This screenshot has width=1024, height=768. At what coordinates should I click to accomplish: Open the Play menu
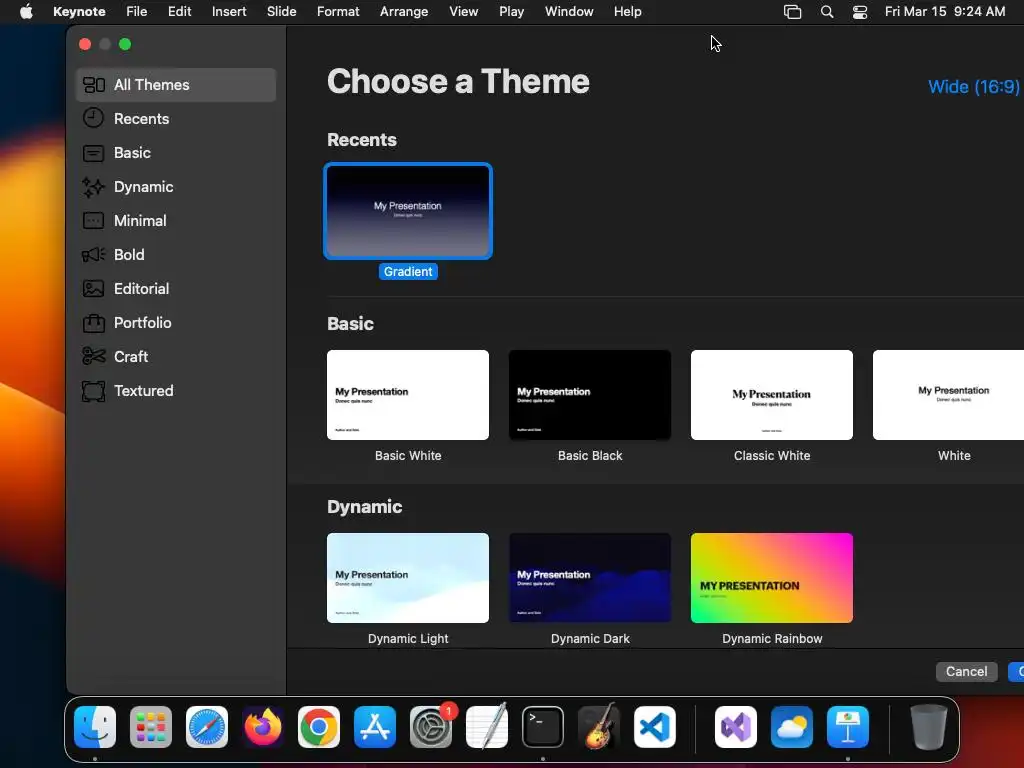pyautogui.click(x=511, y=12)
